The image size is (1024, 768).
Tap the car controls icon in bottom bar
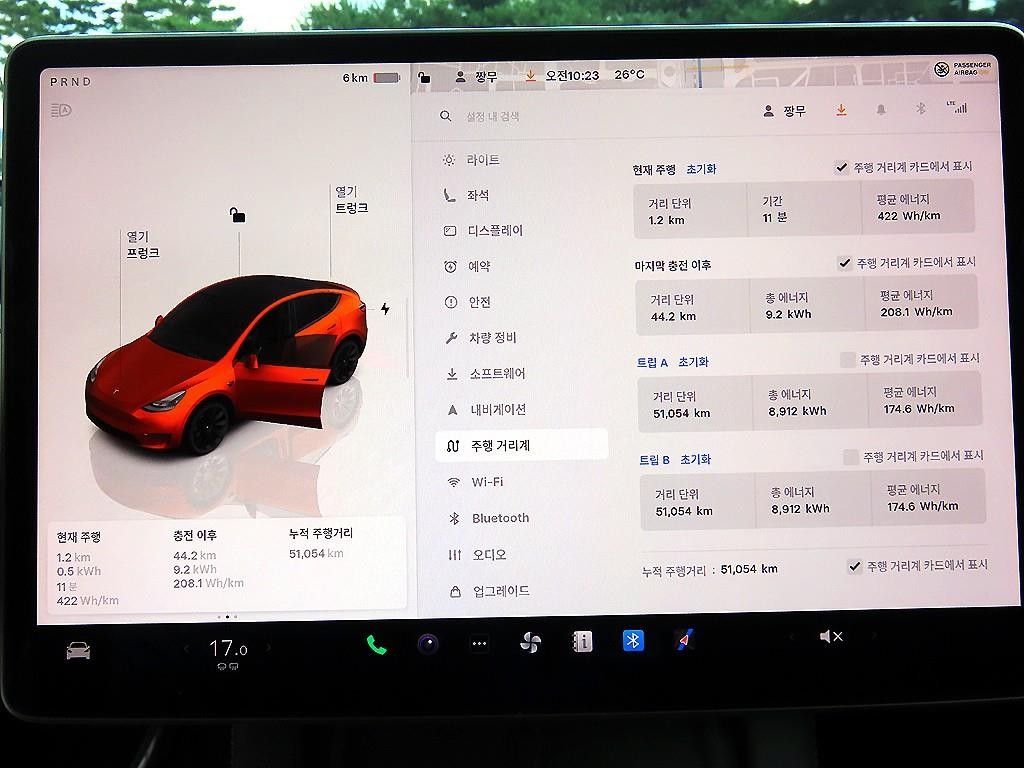(78, 650)
